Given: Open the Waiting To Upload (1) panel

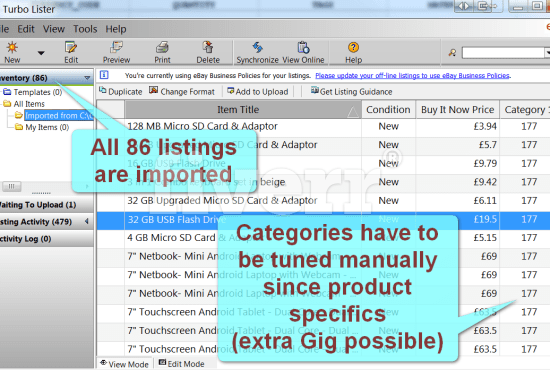Looking at the screenshot, I should point(46,205).
